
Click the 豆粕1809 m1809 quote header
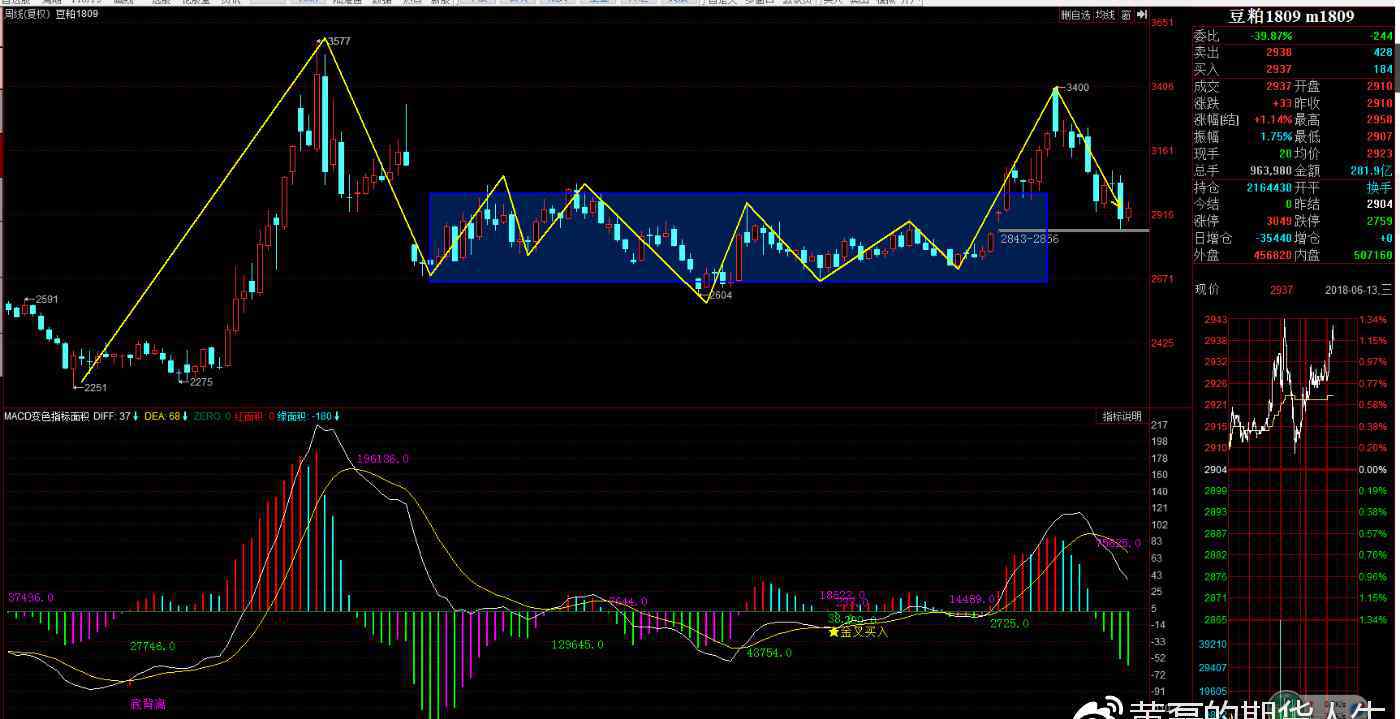1291,16
